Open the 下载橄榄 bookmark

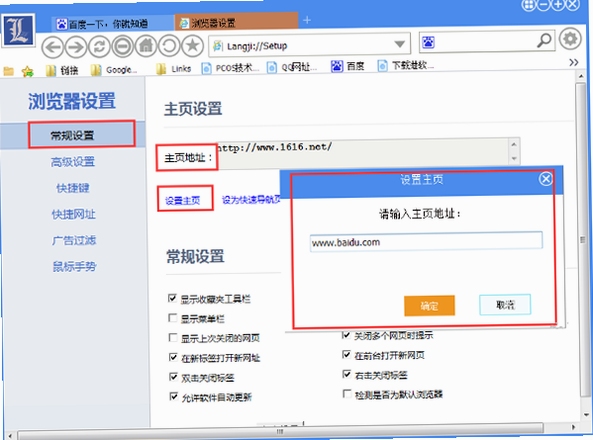tap(405, 65)
